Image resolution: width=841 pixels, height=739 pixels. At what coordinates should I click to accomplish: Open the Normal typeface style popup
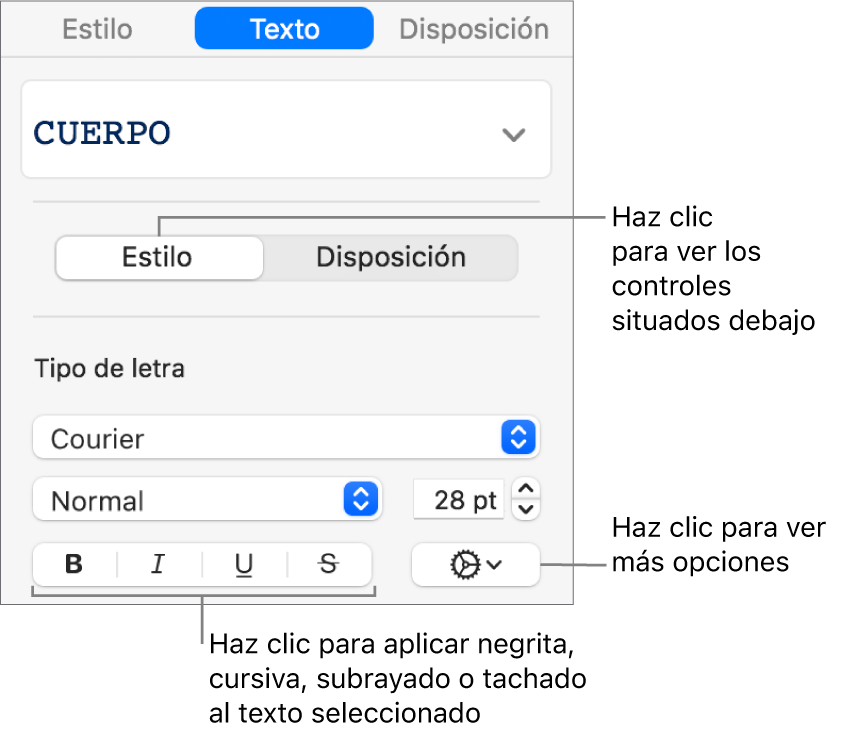[x=207, y=499]
